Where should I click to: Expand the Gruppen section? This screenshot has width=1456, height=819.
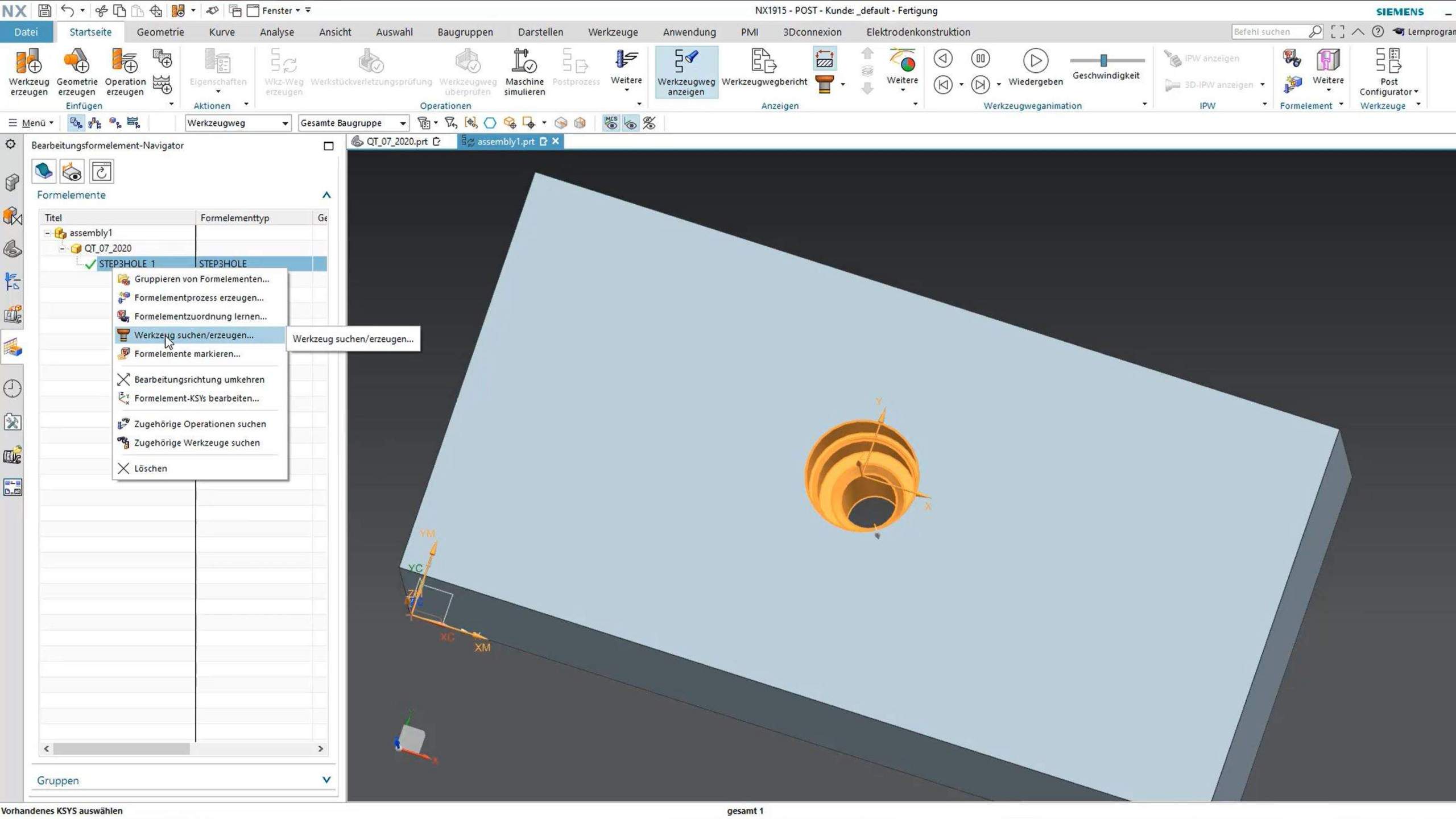pyautogui.click(x=326, y=780)
